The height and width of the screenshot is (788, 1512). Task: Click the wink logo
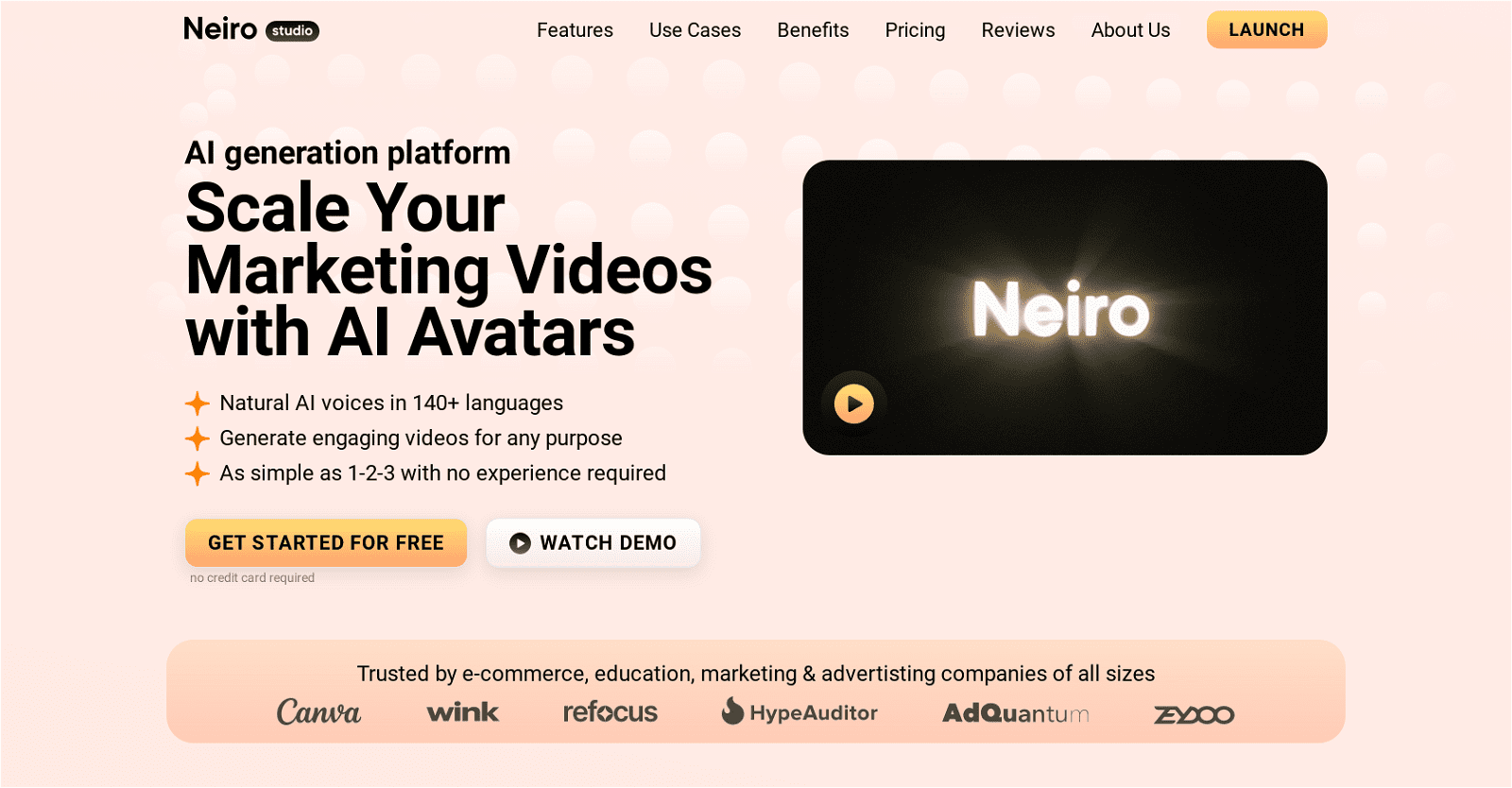(x=462, y=711)
